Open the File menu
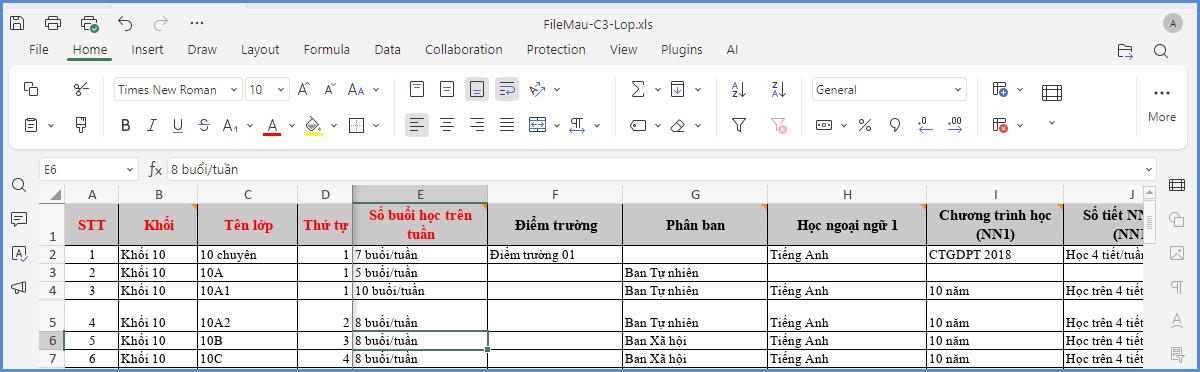 coord(39,50)
